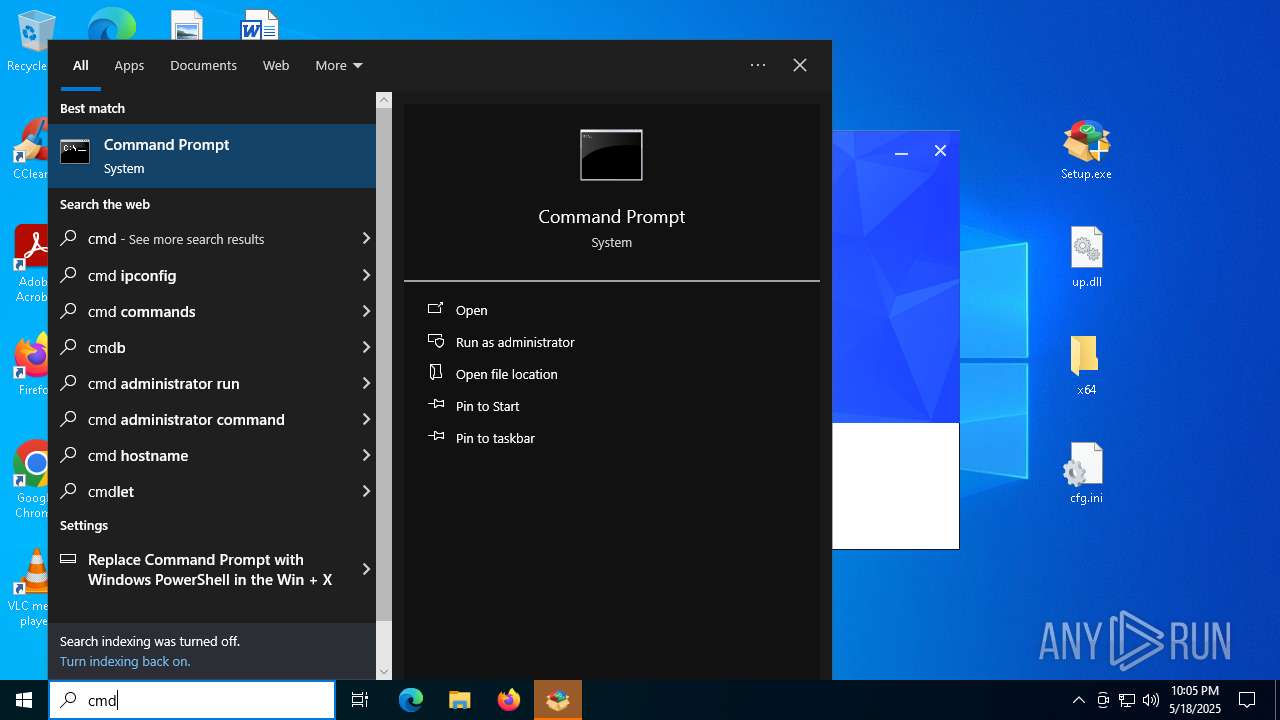Open Replace Command Prompt with PowerShell setting
Viewport: 1280px width, 720px height.
pos(212,569)
